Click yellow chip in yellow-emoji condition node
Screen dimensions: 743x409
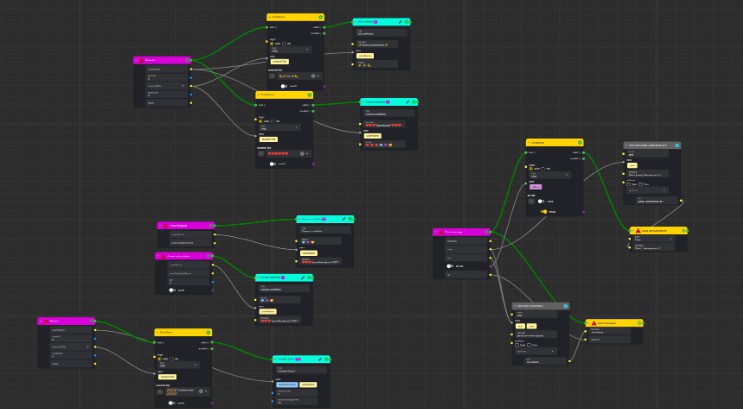[x=280, y=62]
